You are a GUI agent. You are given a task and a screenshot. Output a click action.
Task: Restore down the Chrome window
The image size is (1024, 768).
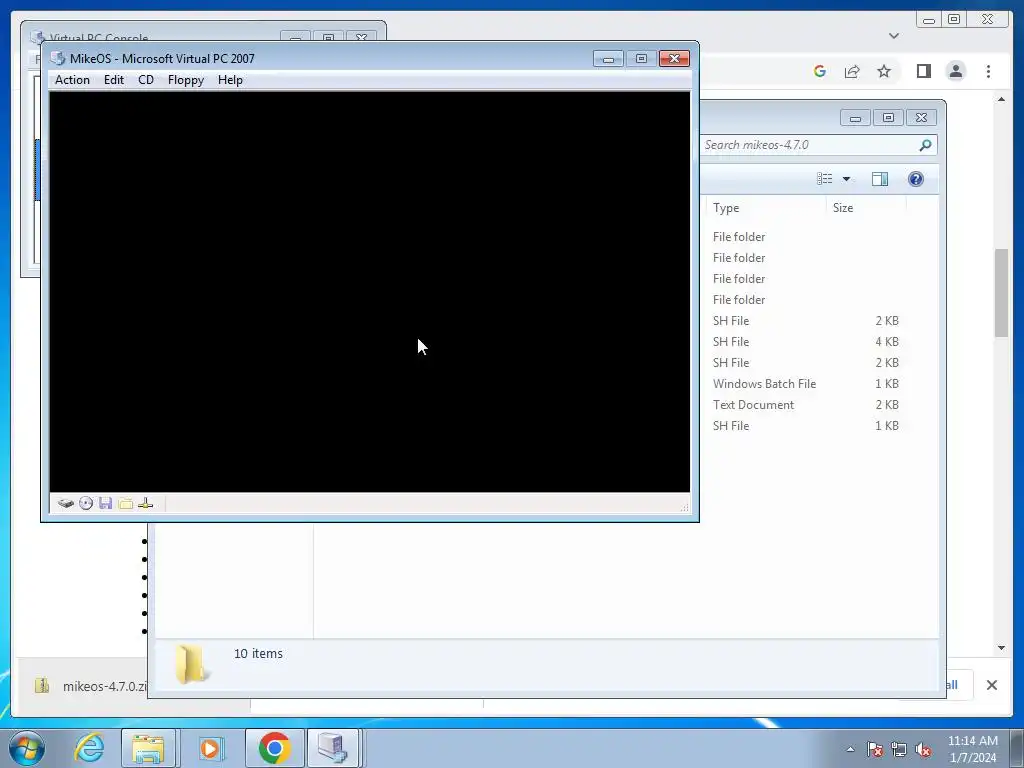[953, 20]
